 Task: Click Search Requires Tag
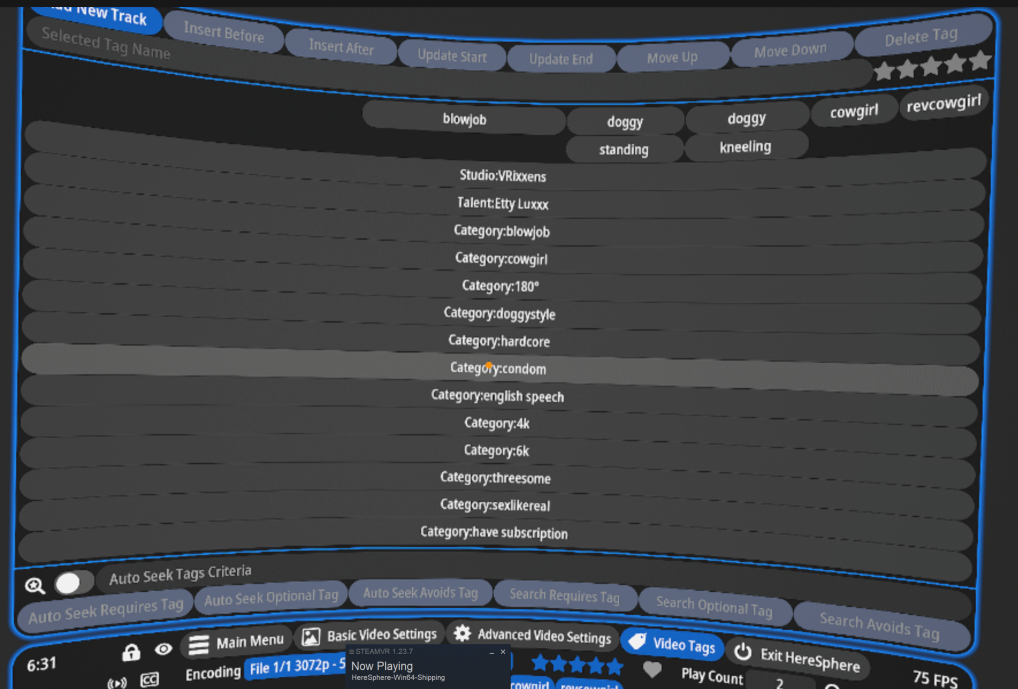[565, 595]
